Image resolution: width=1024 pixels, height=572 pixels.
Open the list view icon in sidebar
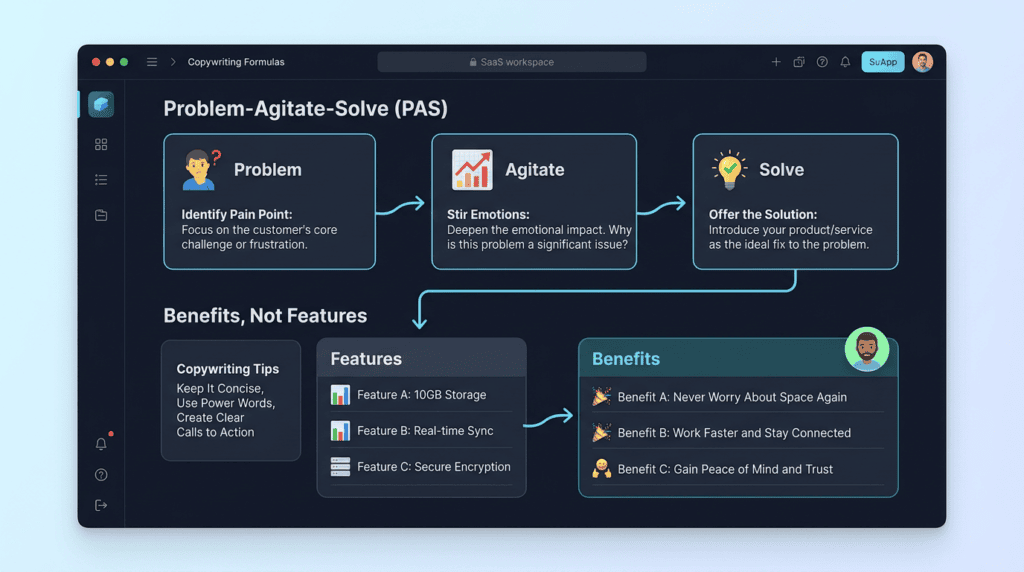(x=101, y=180)
